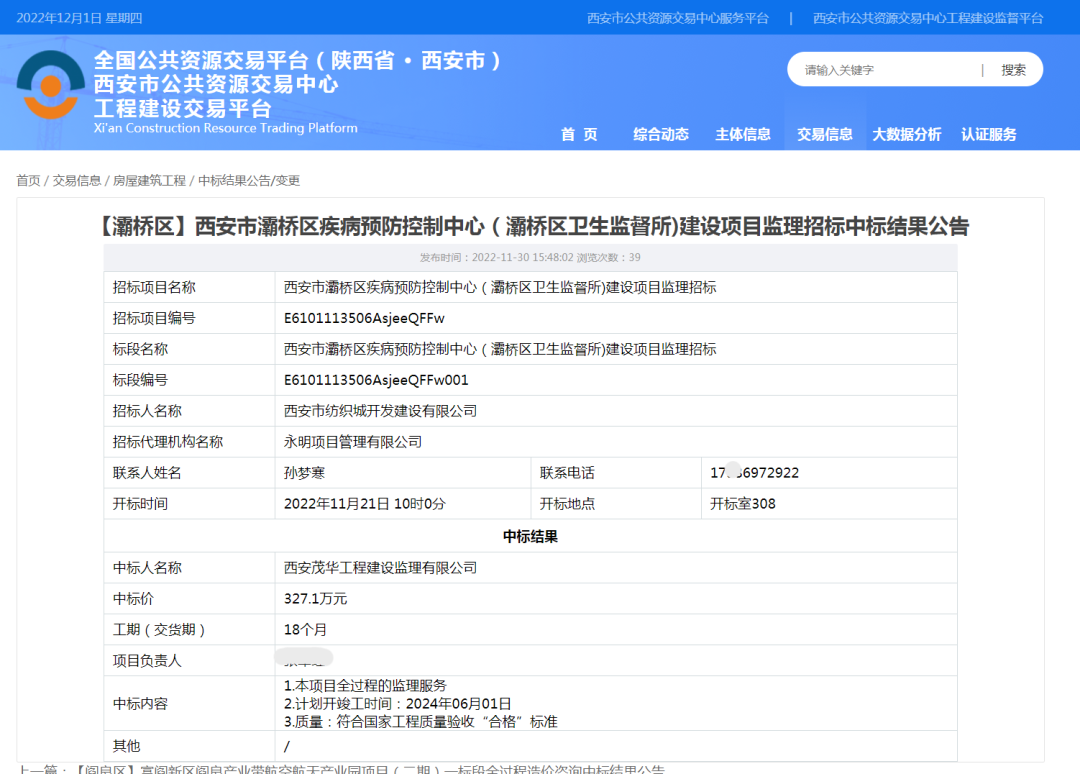This screenshot has width=1080, height=774.
Task: Click the 其他 row label
Action: coord(126,746)
